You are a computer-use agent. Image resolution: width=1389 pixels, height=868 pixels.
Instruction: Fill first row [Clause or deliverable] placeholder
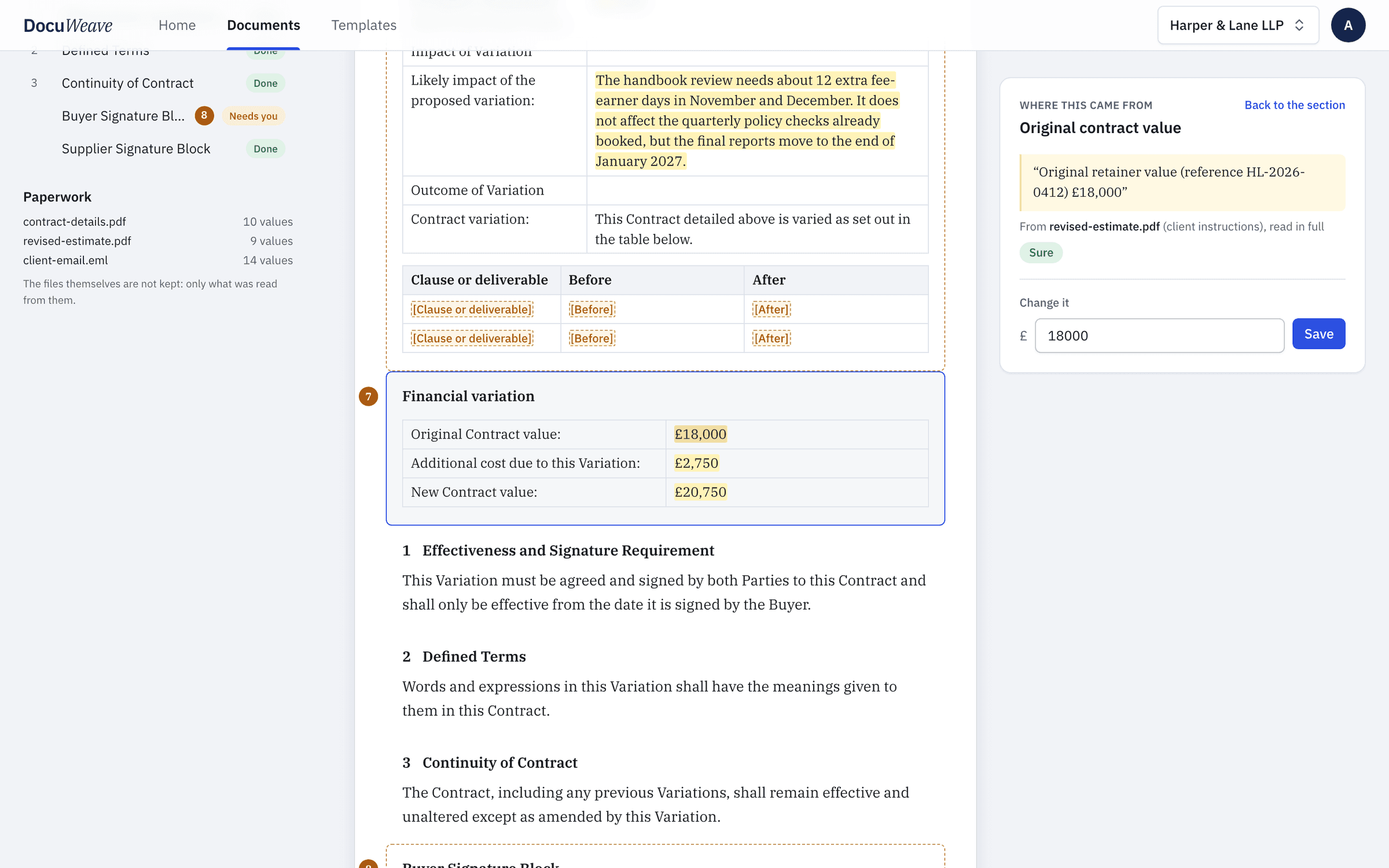coord(472,309)
